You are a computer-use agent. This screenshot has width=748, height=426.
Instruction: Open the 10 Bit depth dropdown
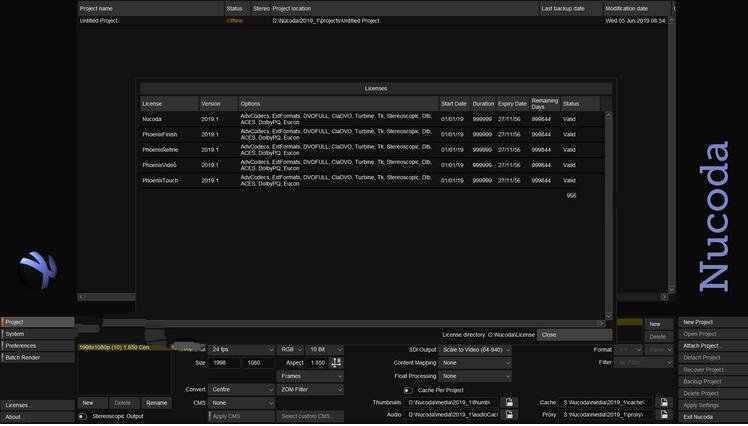[x=324, y=350]
